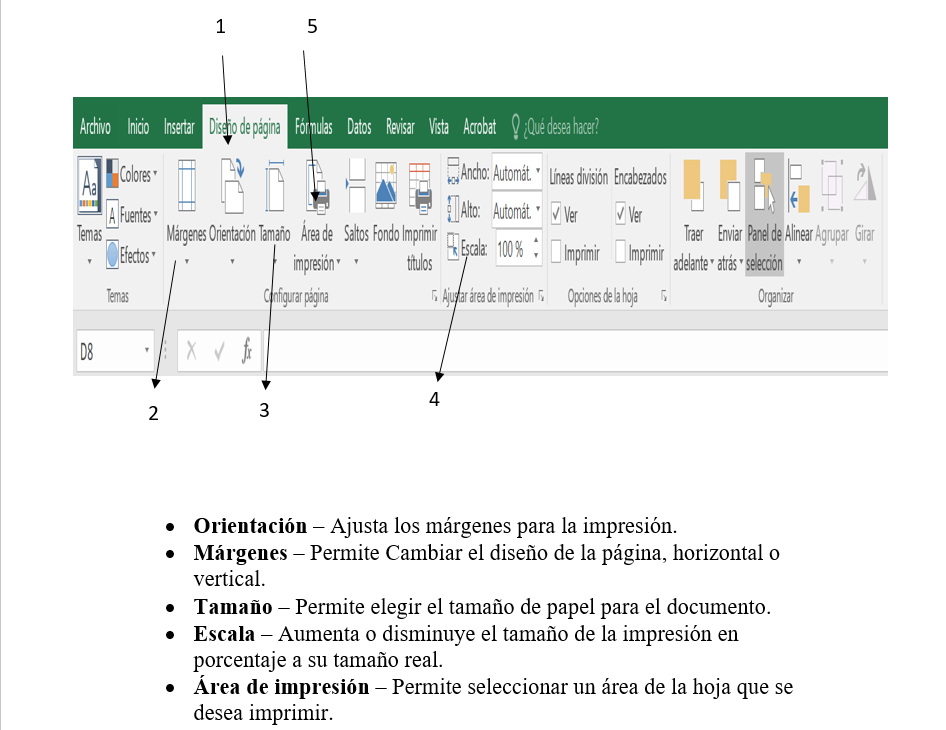This screenshot has width=946, height=730.
Task: Click the Márgenes icon
Action: (x=186, y=185)
